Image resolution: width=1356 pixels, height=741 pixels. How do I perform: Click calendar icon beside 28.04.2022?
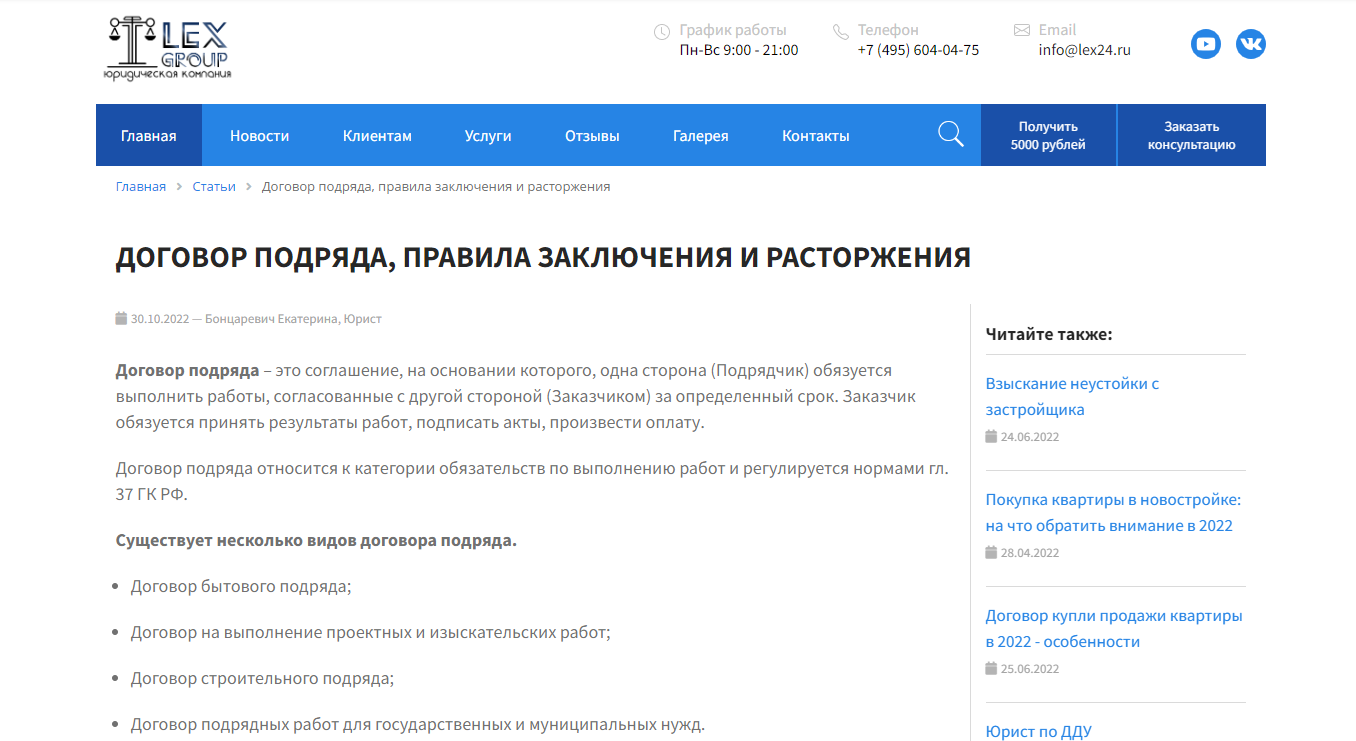click(x=991, y=552)
